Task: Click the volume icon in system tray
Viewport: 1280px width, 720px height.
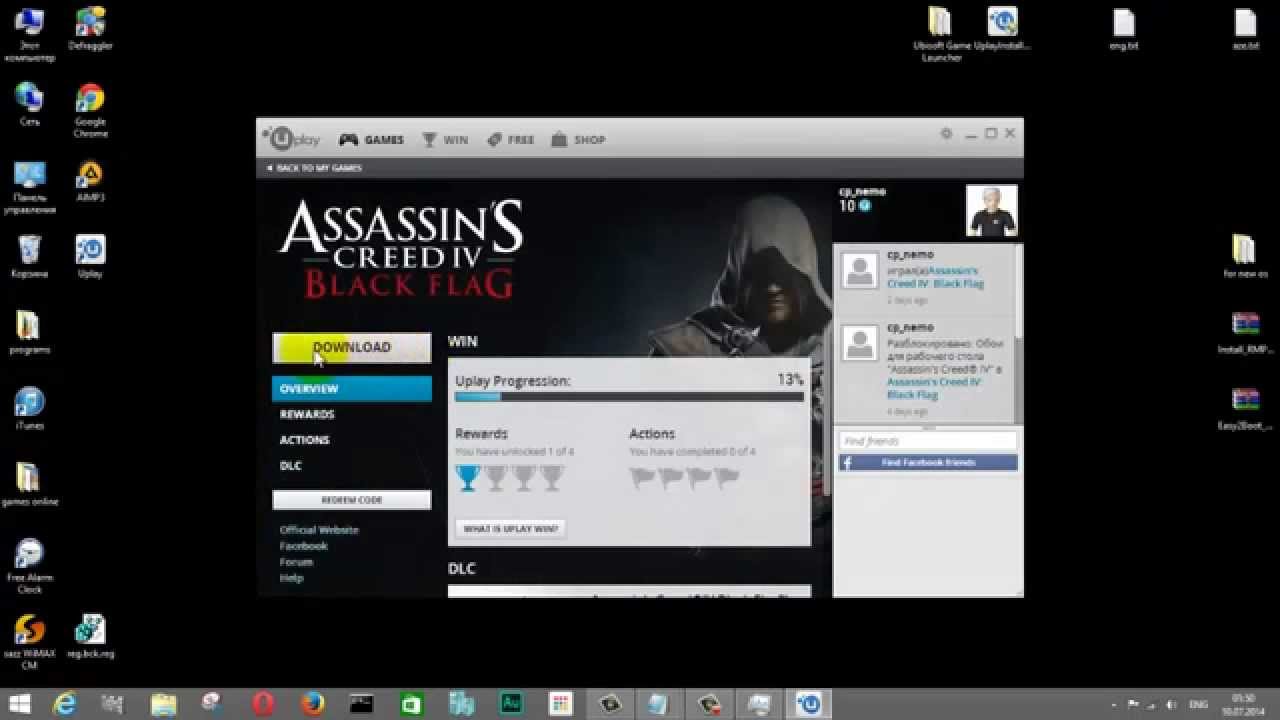Action: pyautogui.click(x=1170, y=704)
